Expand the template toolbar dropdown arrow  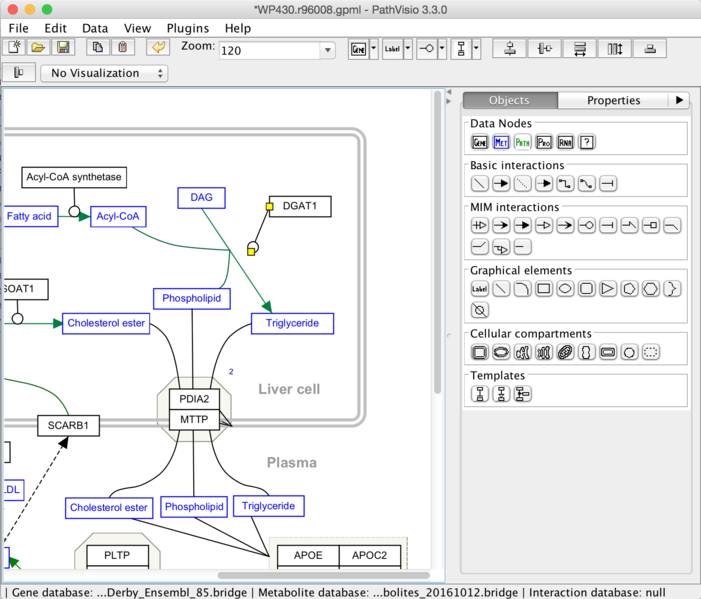[476, 48]
